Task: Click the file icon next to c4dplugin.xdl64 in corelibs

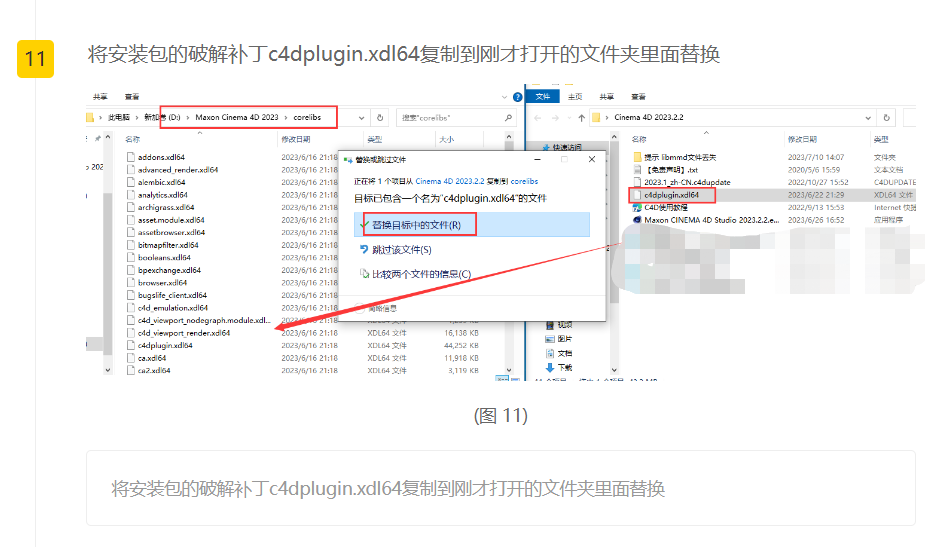Action: (130, 345)
